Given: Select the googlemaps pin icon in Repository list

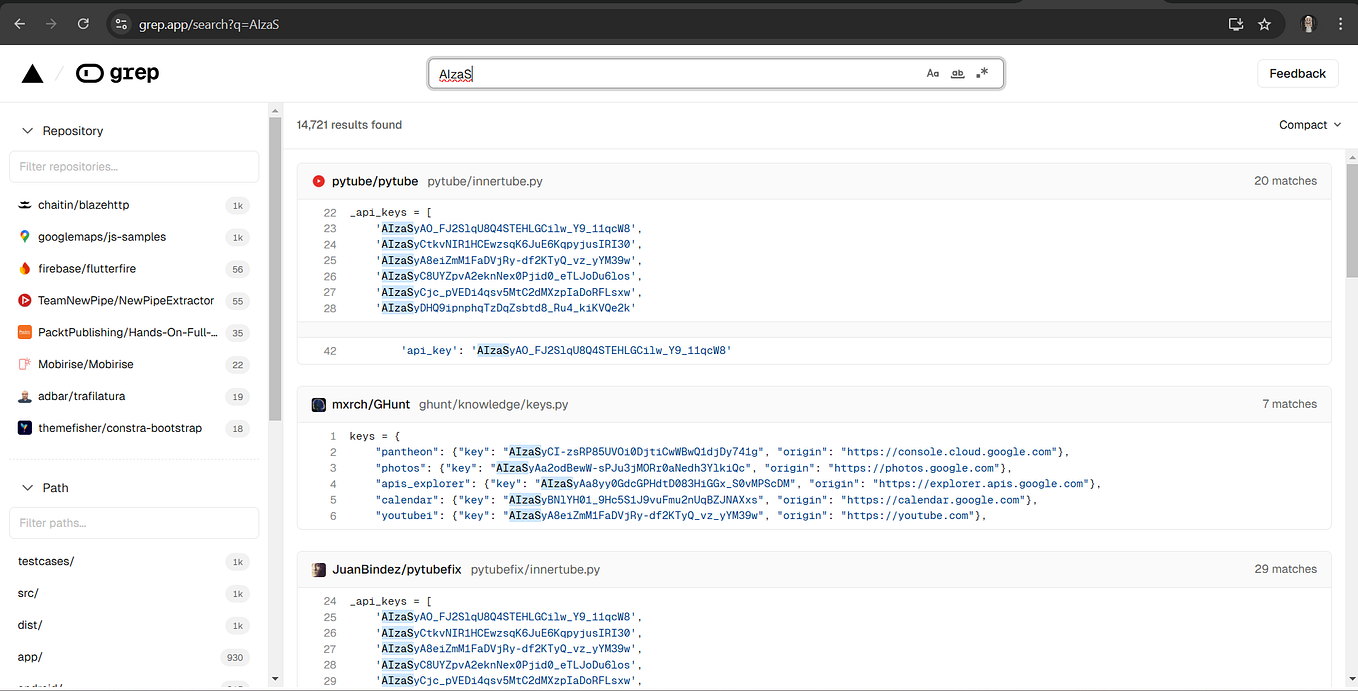Looking at the screenshot, I should click(25, 236).
